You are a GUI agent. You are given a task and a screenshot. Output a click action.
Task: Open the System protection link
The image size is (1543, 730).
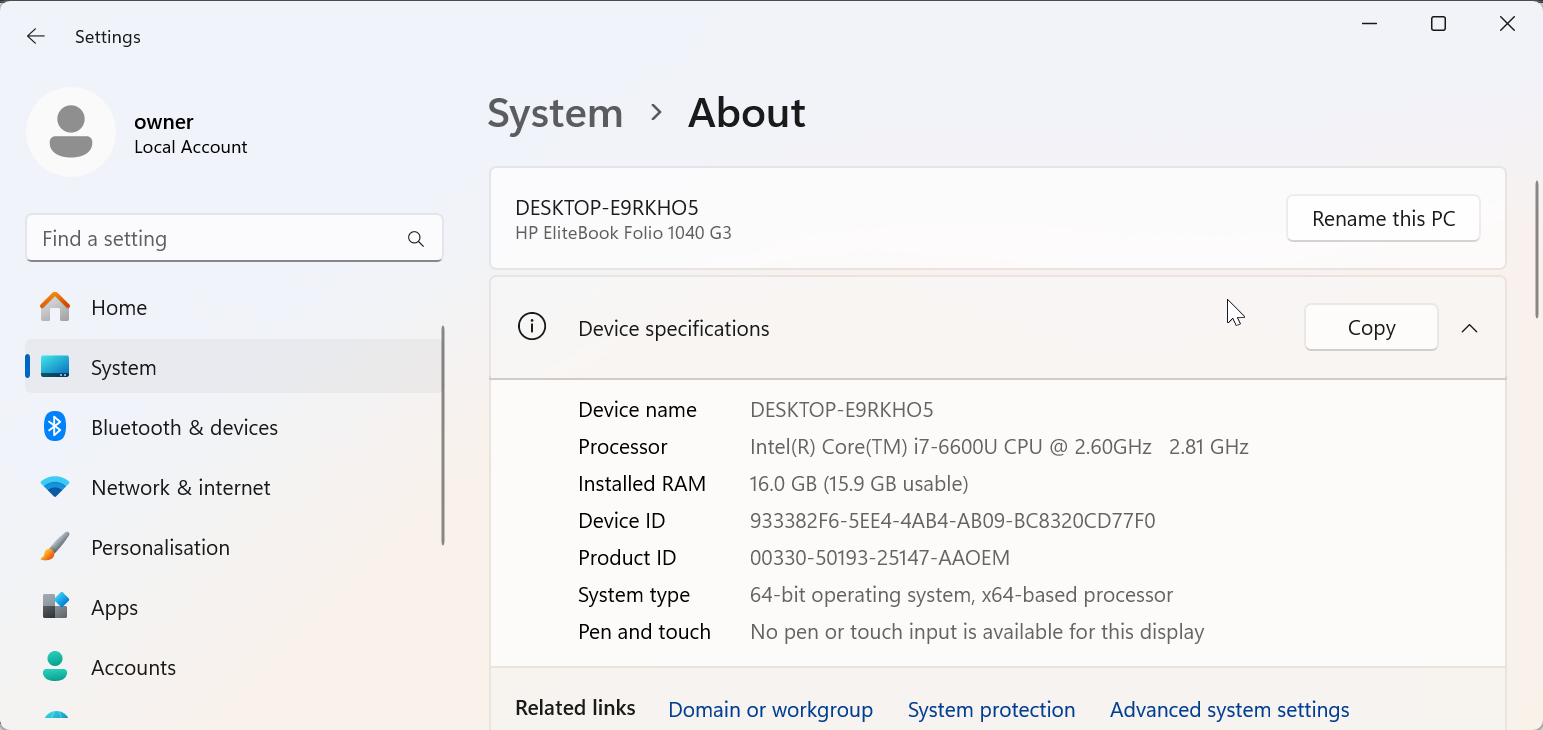tap(991, 710)
